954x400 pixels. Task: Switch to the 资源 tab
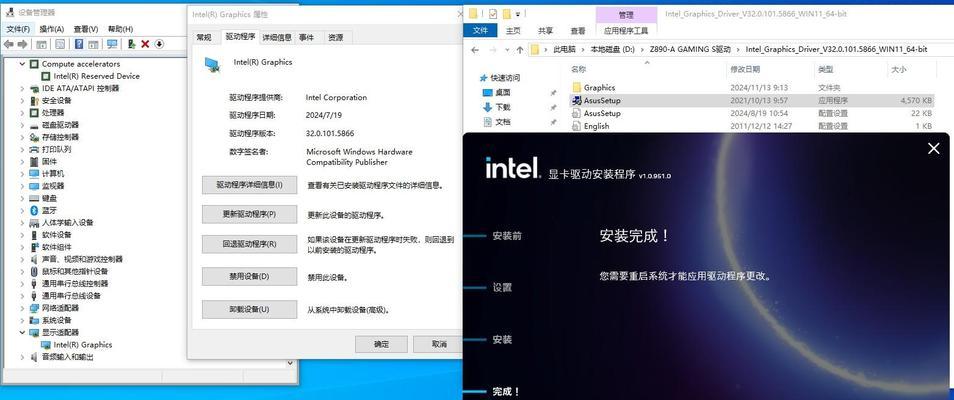tap(336, 38)
